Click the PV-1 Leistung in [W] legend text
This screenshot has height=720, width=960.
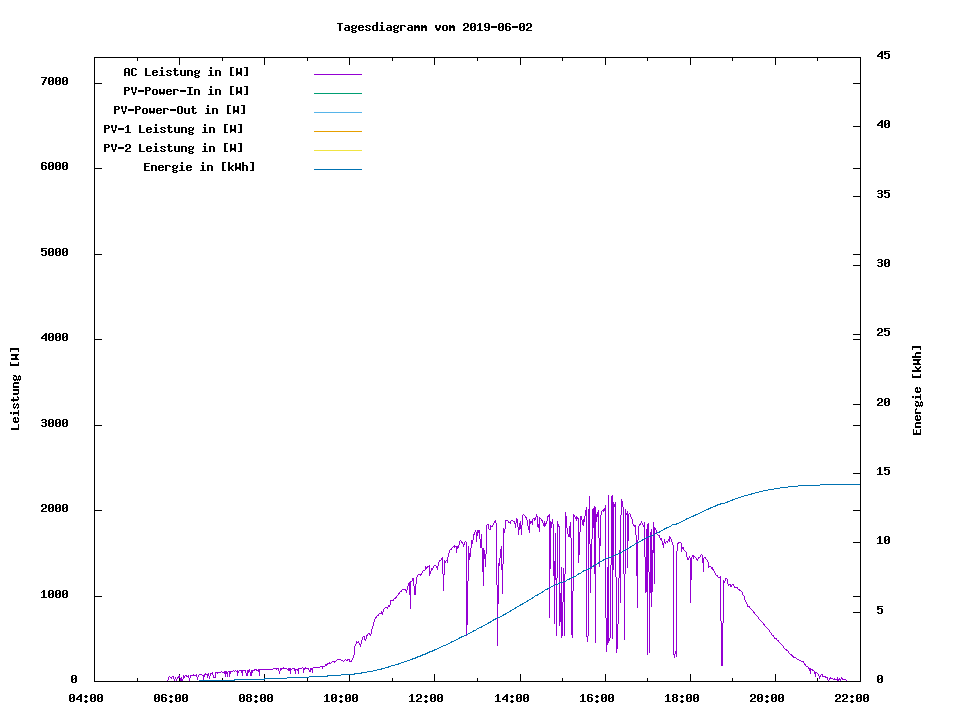(x=173, y=129)
